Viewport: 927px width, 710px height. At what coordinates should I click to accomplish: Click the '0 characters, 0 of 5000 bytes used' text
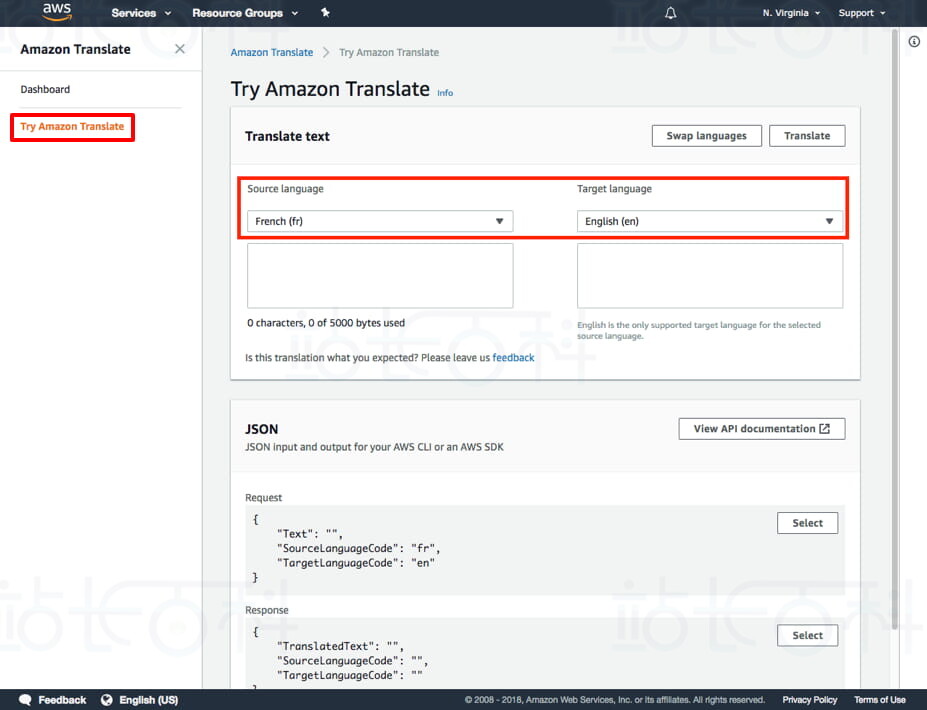(x=326, y=323)
